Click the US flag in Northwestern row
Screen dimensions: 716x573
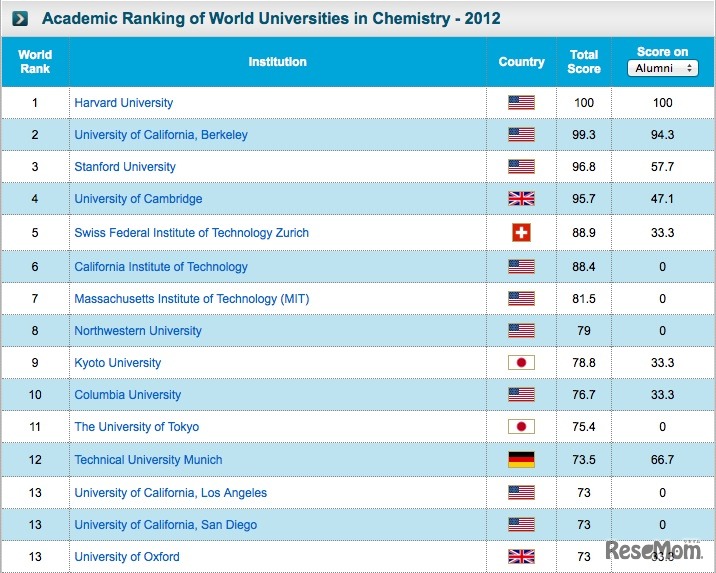pos(521,331)
